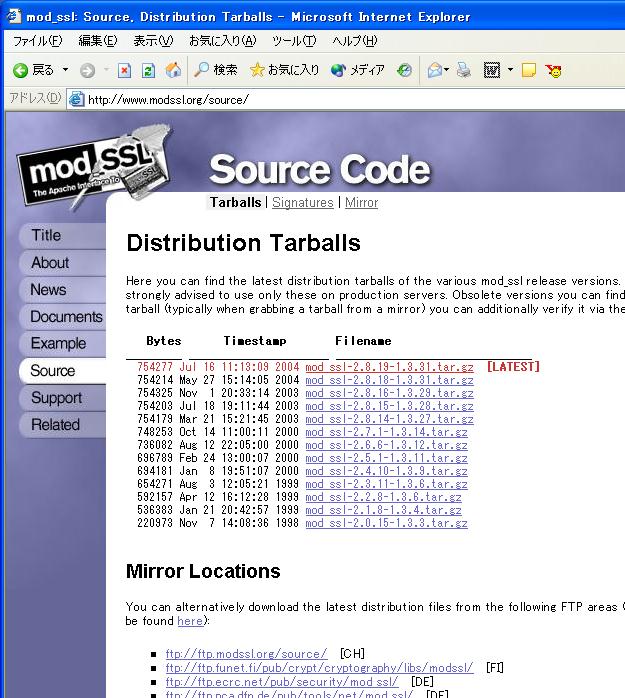Viewport: 625px width, 698px height.
Task: Open ftp://ftp.modssl.org/source/ mirror
Action: pyautogui.click(x=247, y=653)
